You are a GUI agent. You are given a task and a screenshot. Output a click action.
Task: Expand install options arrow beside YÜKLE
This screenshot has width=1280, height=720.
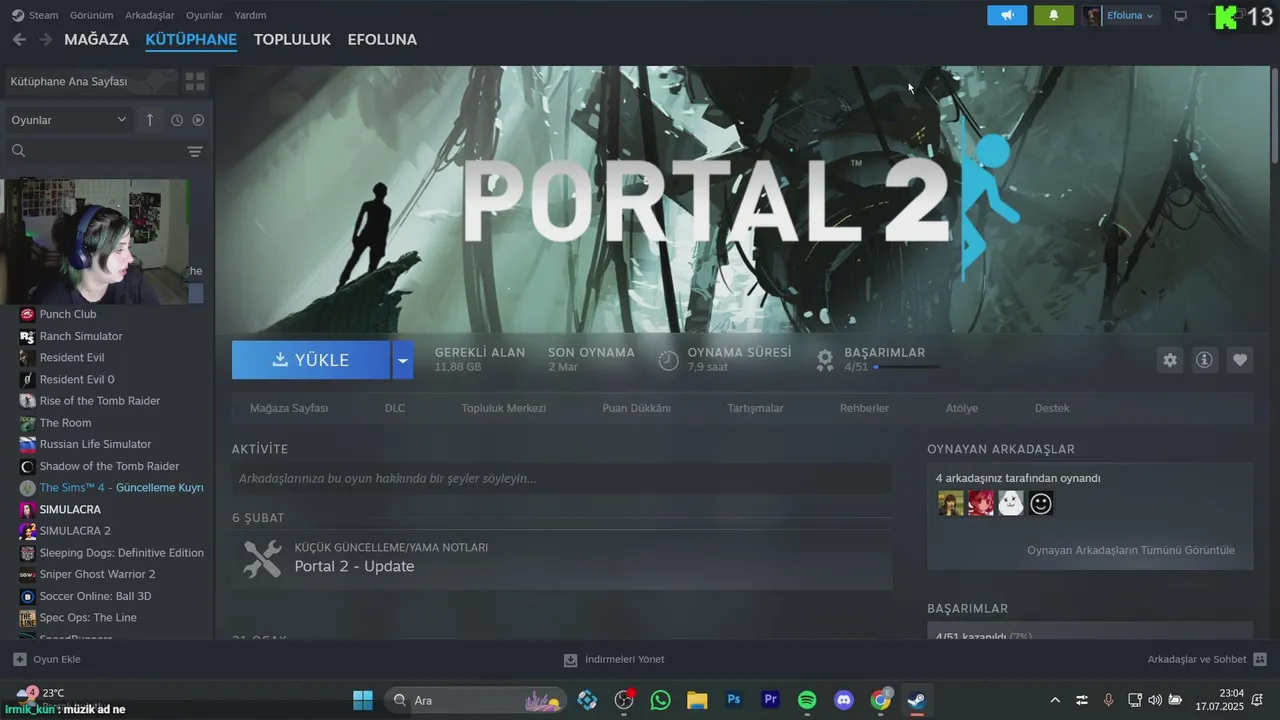pyautogui.click(x=402, y=360)
